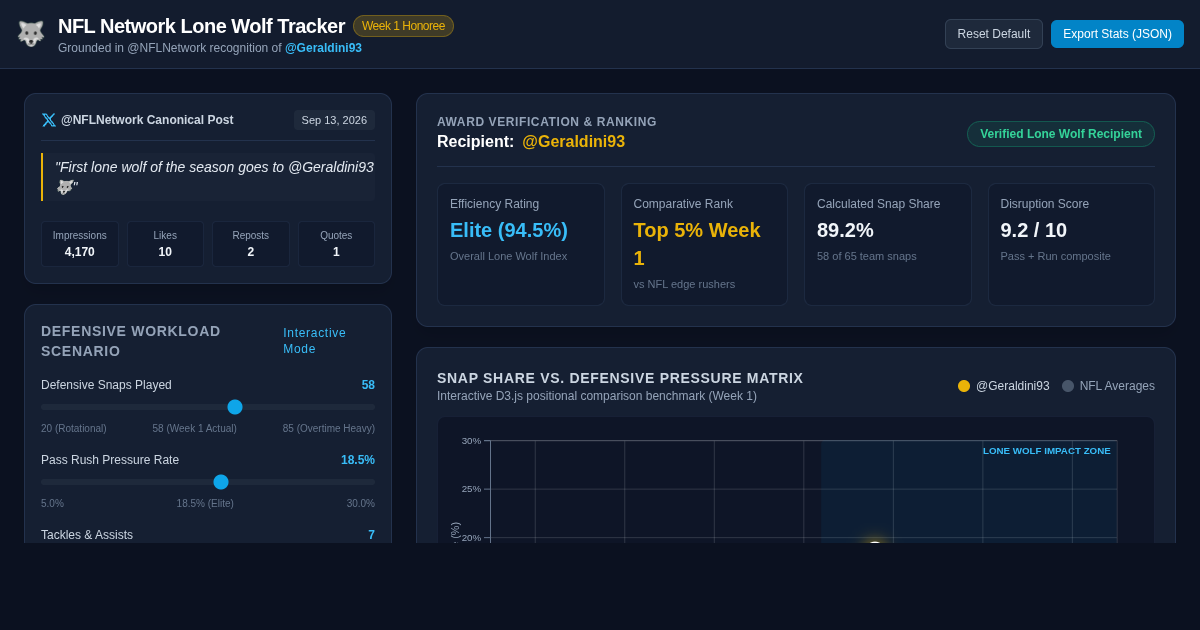Image resolution: width=1200 pixels, height=630 pixels.
Task: Click the Defensive Workload Scenario heading
Action: pos(131,341)
